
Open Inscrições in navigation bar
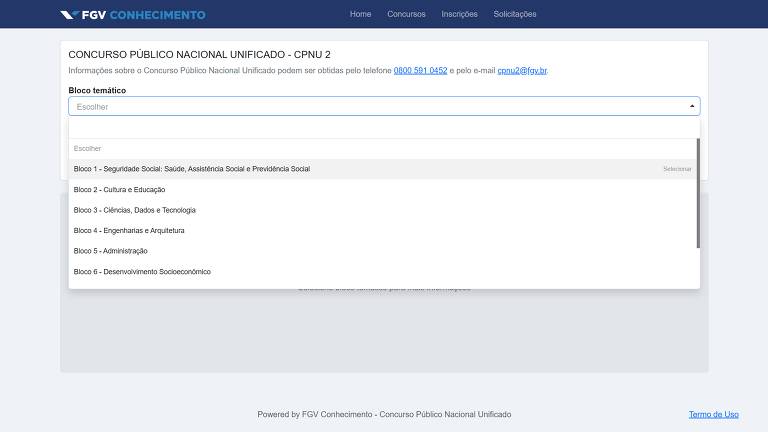point(459,14)
